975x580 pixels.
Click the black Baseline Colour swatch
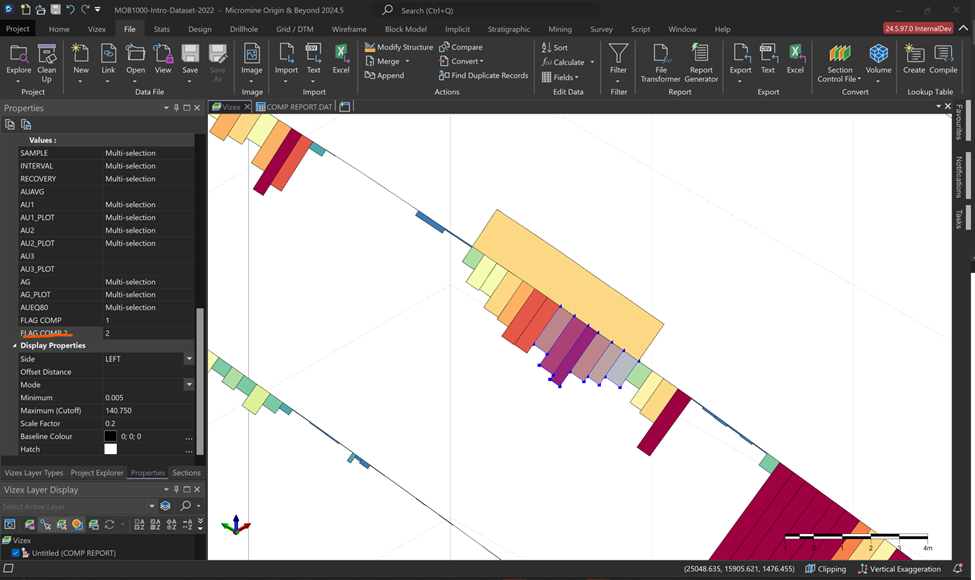[x=111, y=437]
